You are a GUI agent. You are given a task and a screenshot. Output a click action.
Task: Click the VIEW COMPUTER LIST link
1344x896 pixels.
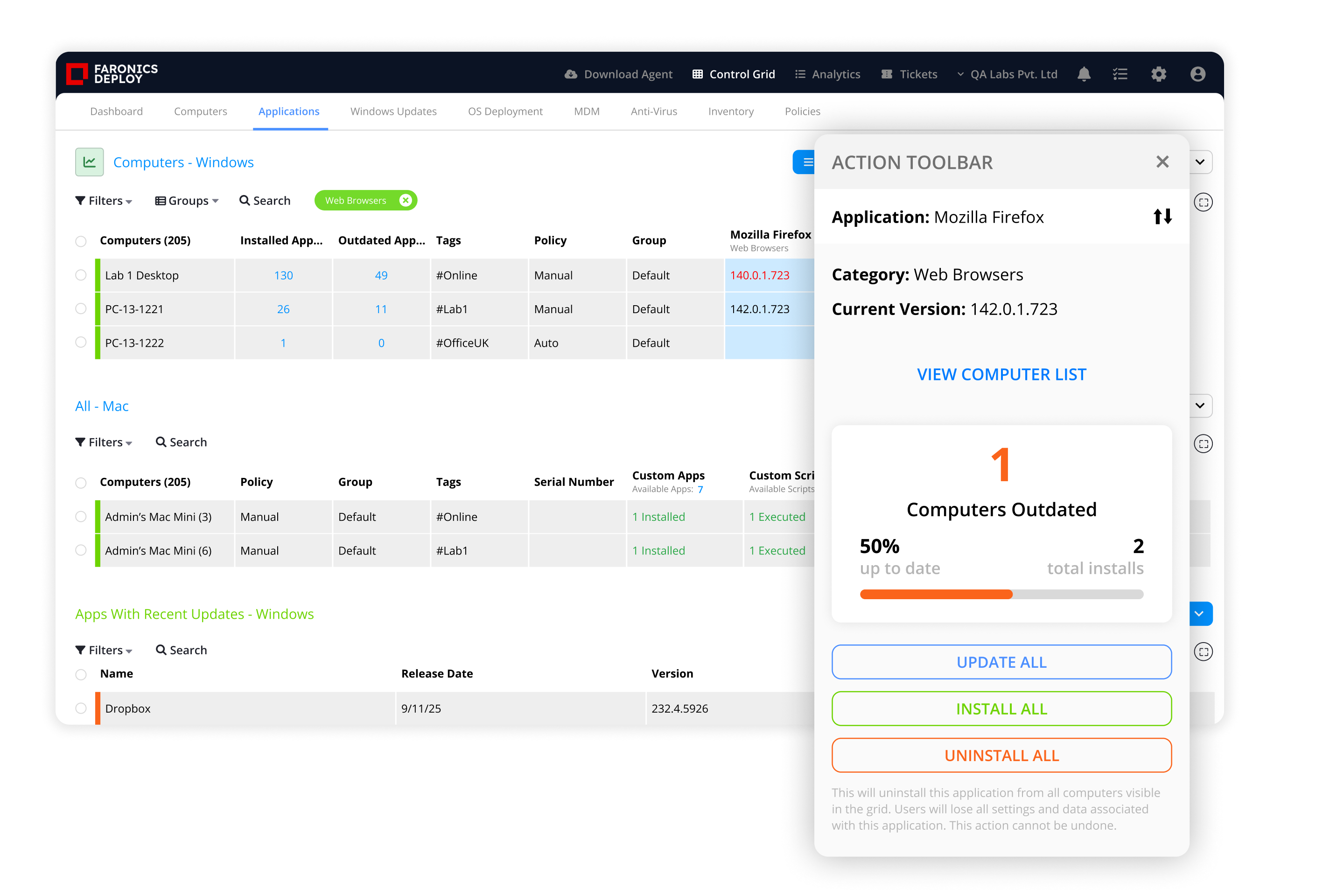1001,374
